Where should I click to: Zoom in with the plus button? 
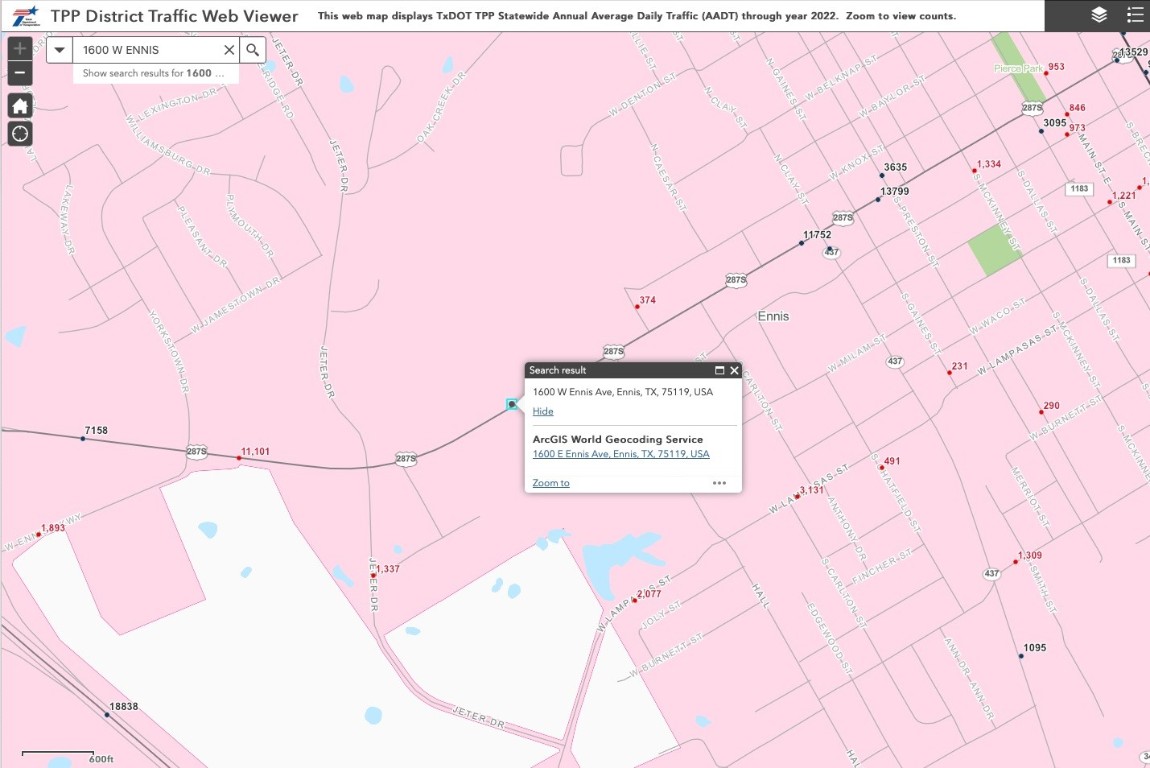pyautogui.click(x=20, y=48)
